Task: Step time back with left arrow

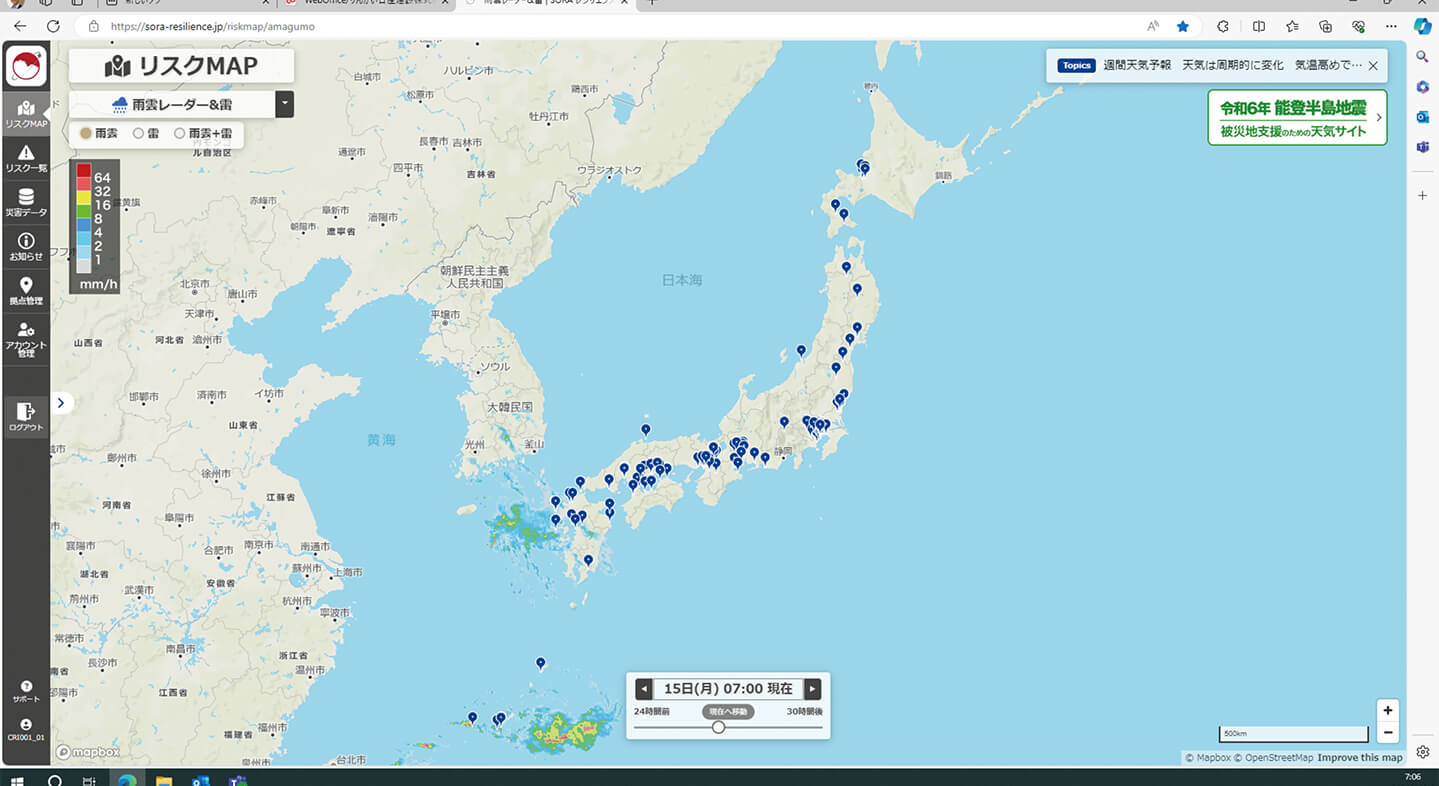Action: click(644, 689)
